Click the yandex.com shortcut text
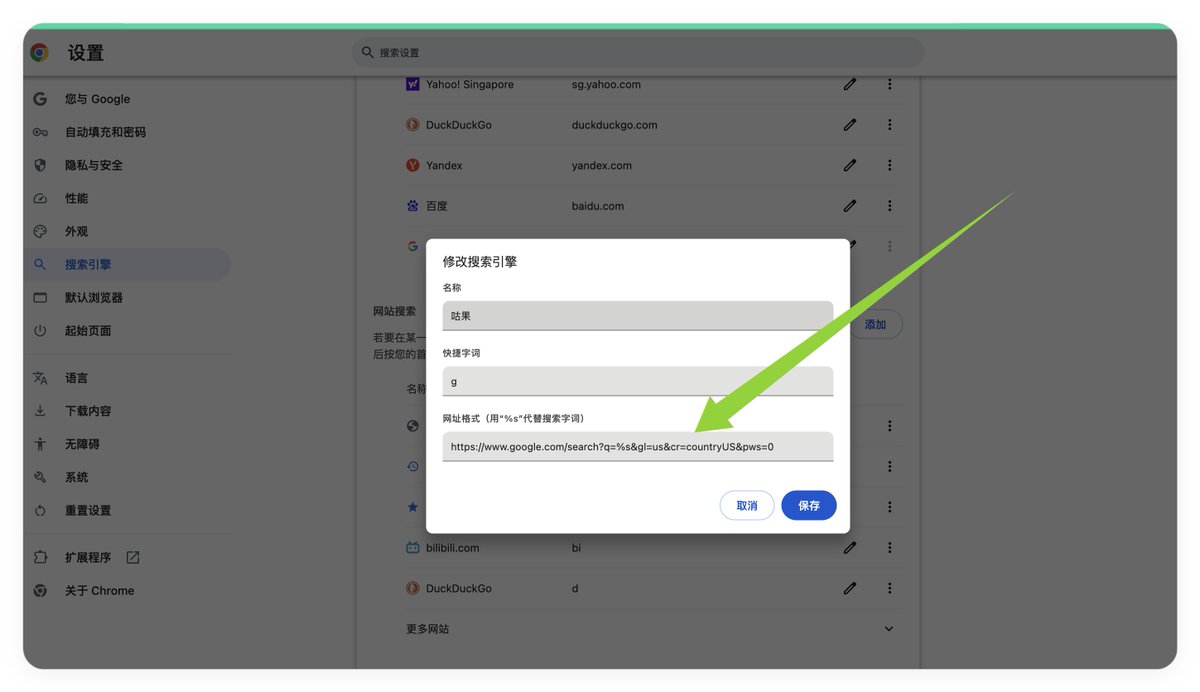This screenshot has width=1200, height=692. (x=602, y=165)
